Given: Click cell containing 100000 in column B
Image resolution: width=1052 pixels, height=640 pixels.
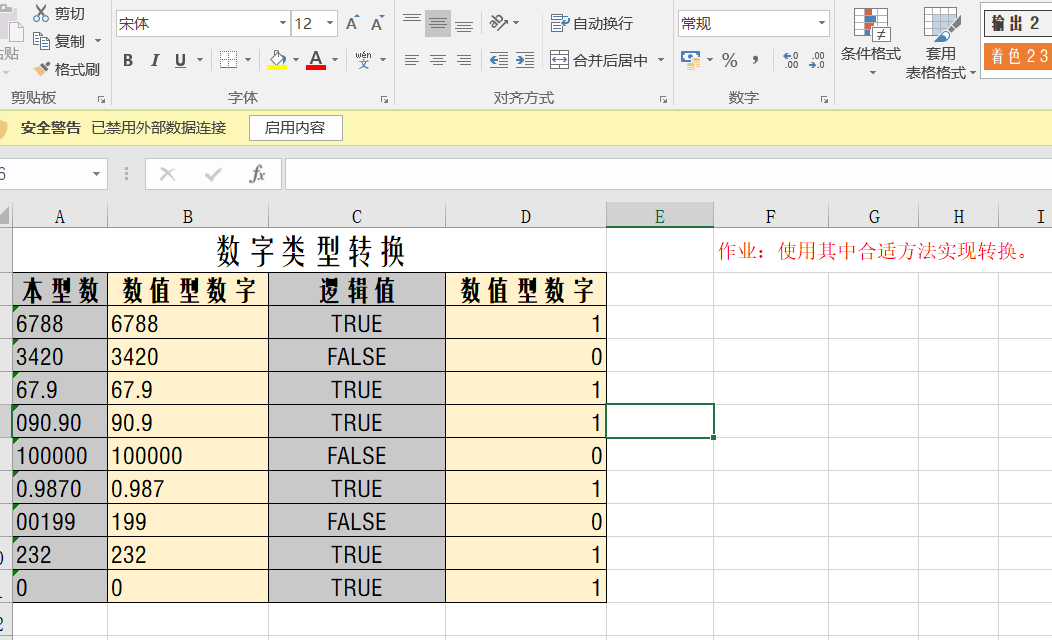Looking at the screenshot, I should point(188,455).
